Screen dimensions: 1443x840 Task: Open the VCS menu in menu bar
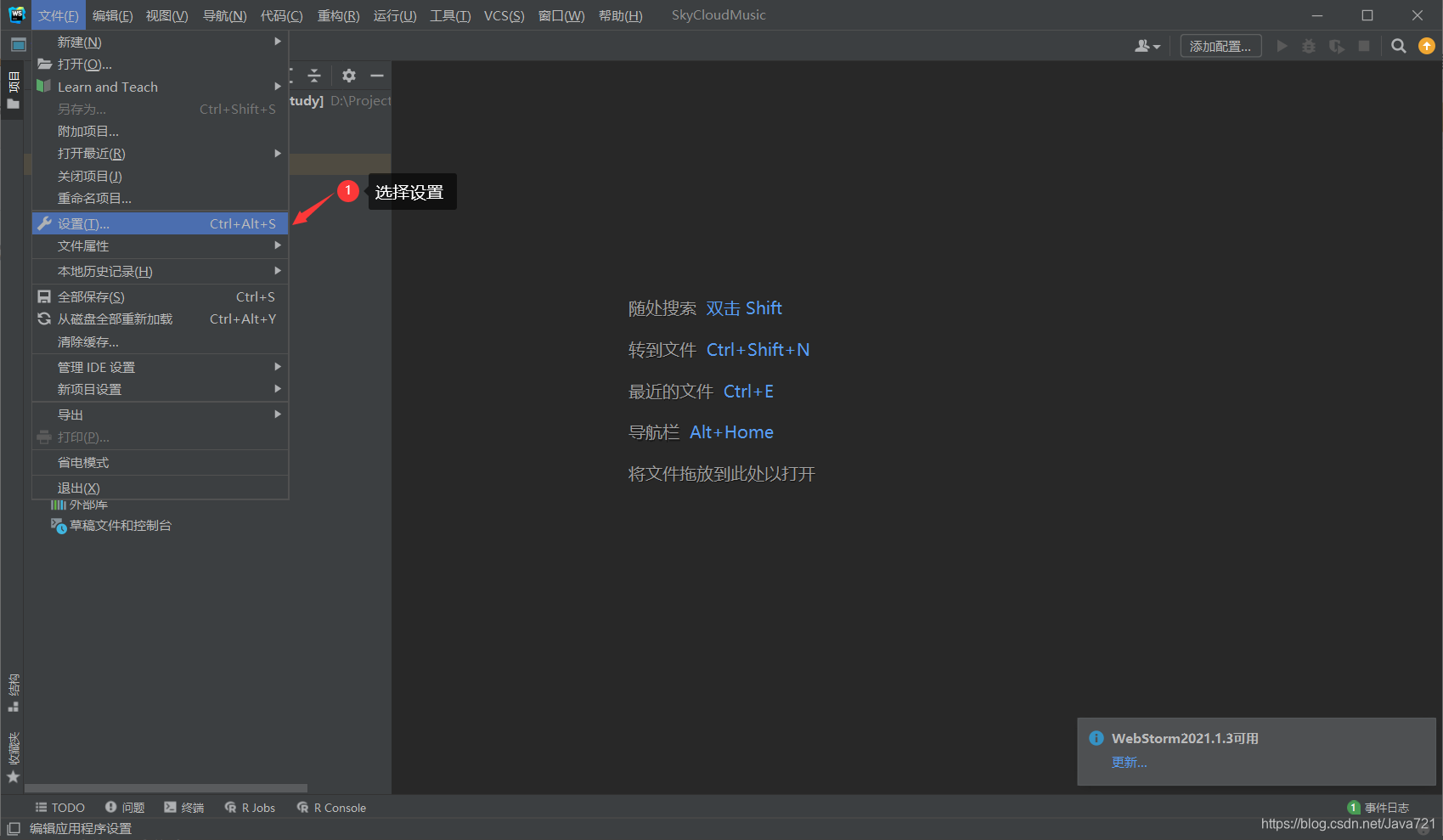(x=504, y=15)
